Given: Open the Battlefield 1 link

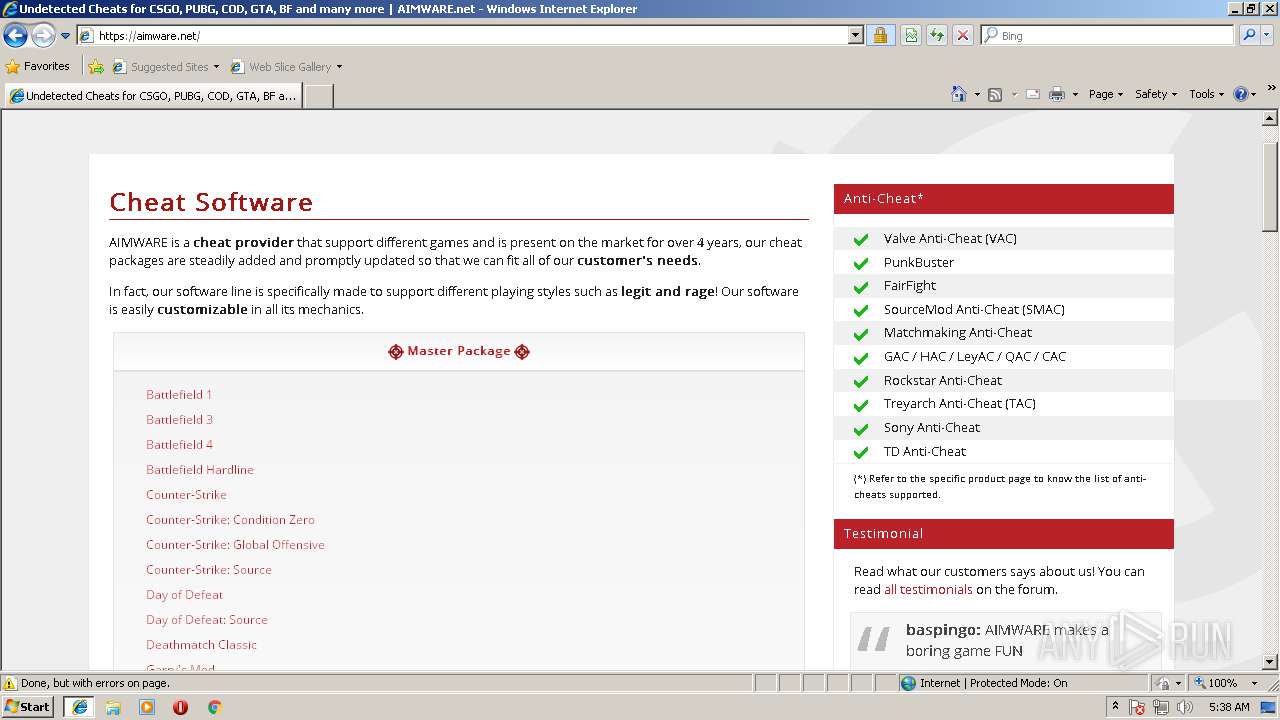Looking at the screenshot, I should (179, 395).
